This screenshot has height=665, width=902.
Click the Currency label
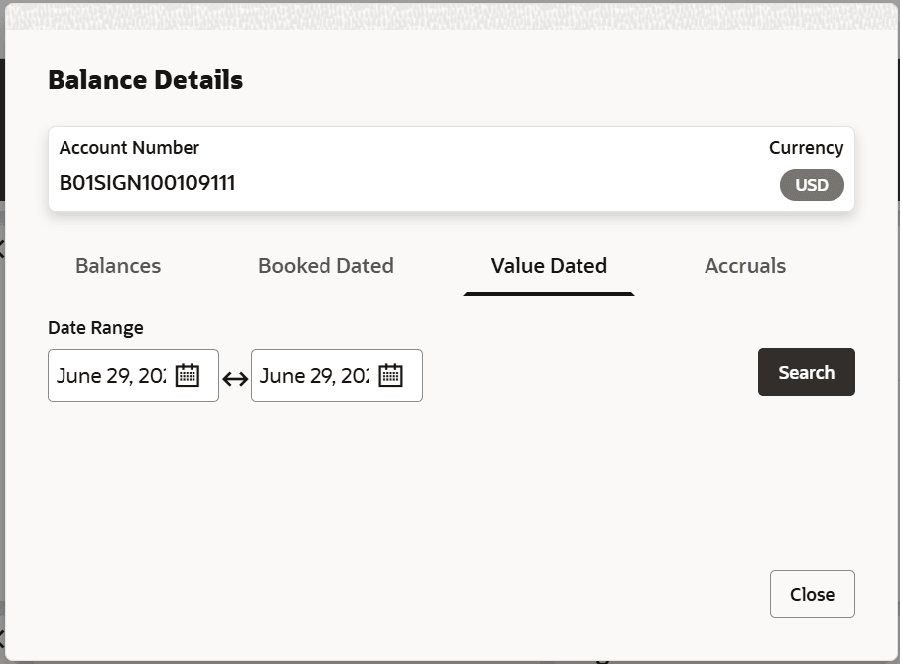[x=806, y=148]
